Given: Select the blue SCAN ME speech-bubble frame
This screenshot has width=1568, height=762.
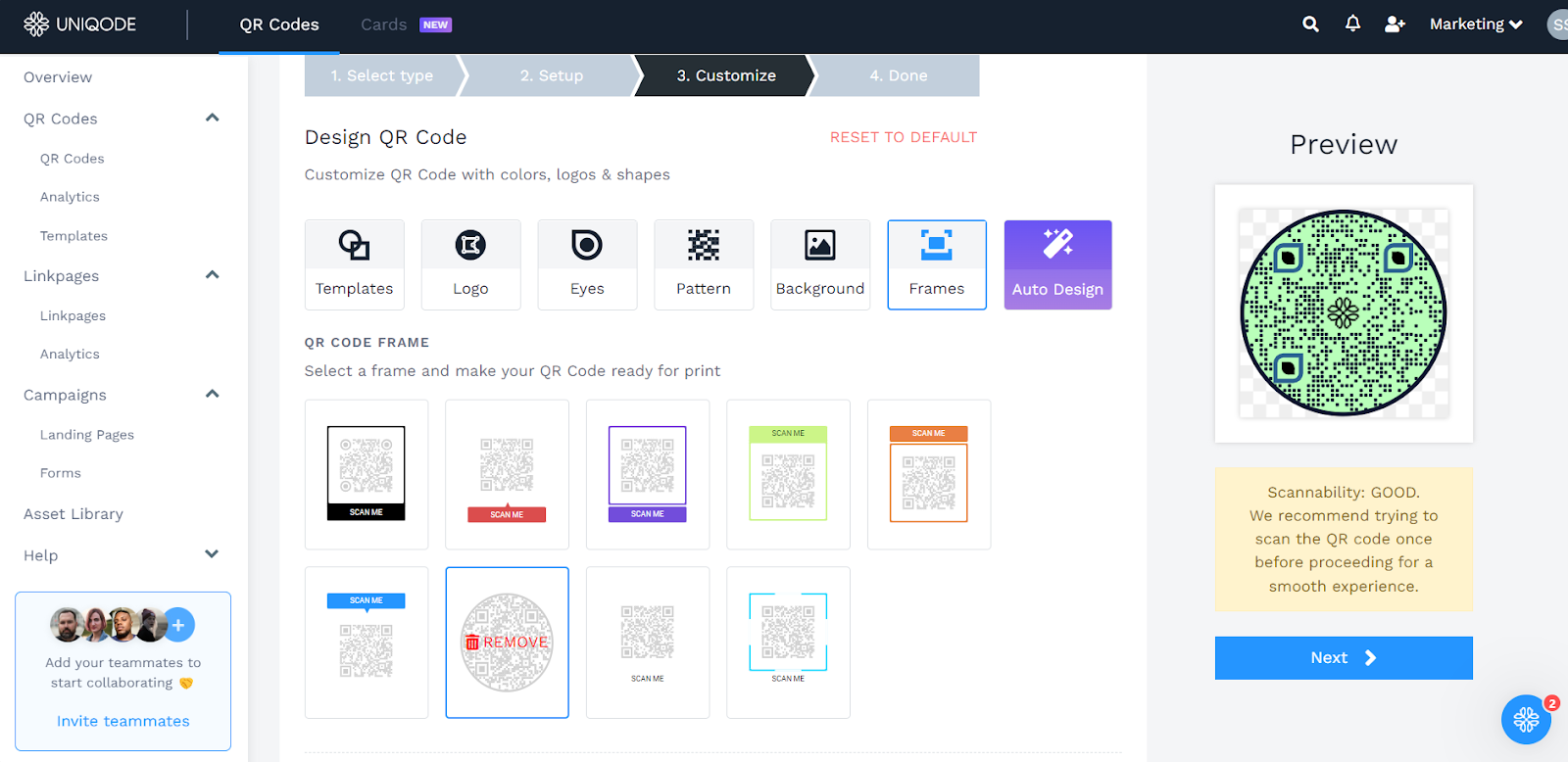Looking at the screenshot, I should coord(367,643).
